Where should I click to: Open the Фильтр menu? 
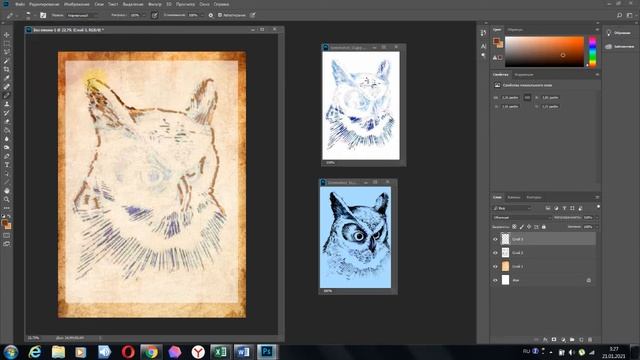(x=155, y=4)
